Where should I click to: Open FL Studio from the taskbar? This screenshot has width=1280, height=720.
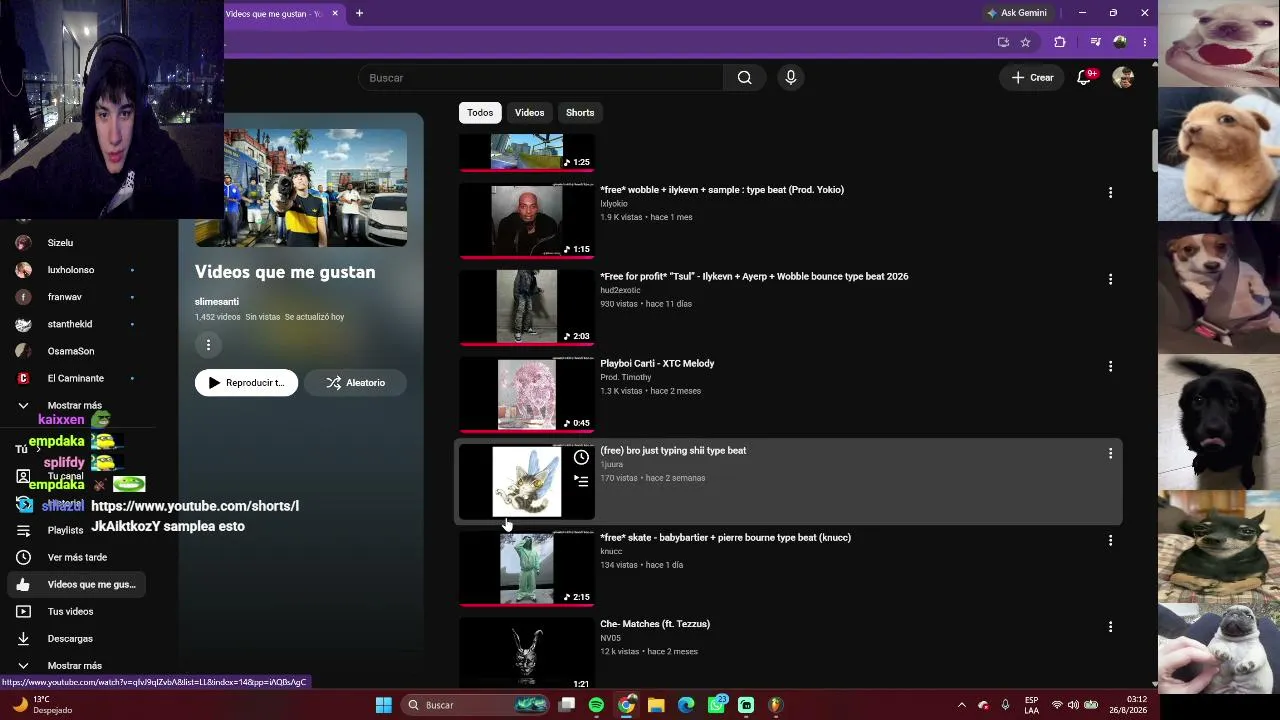[775, 705]
